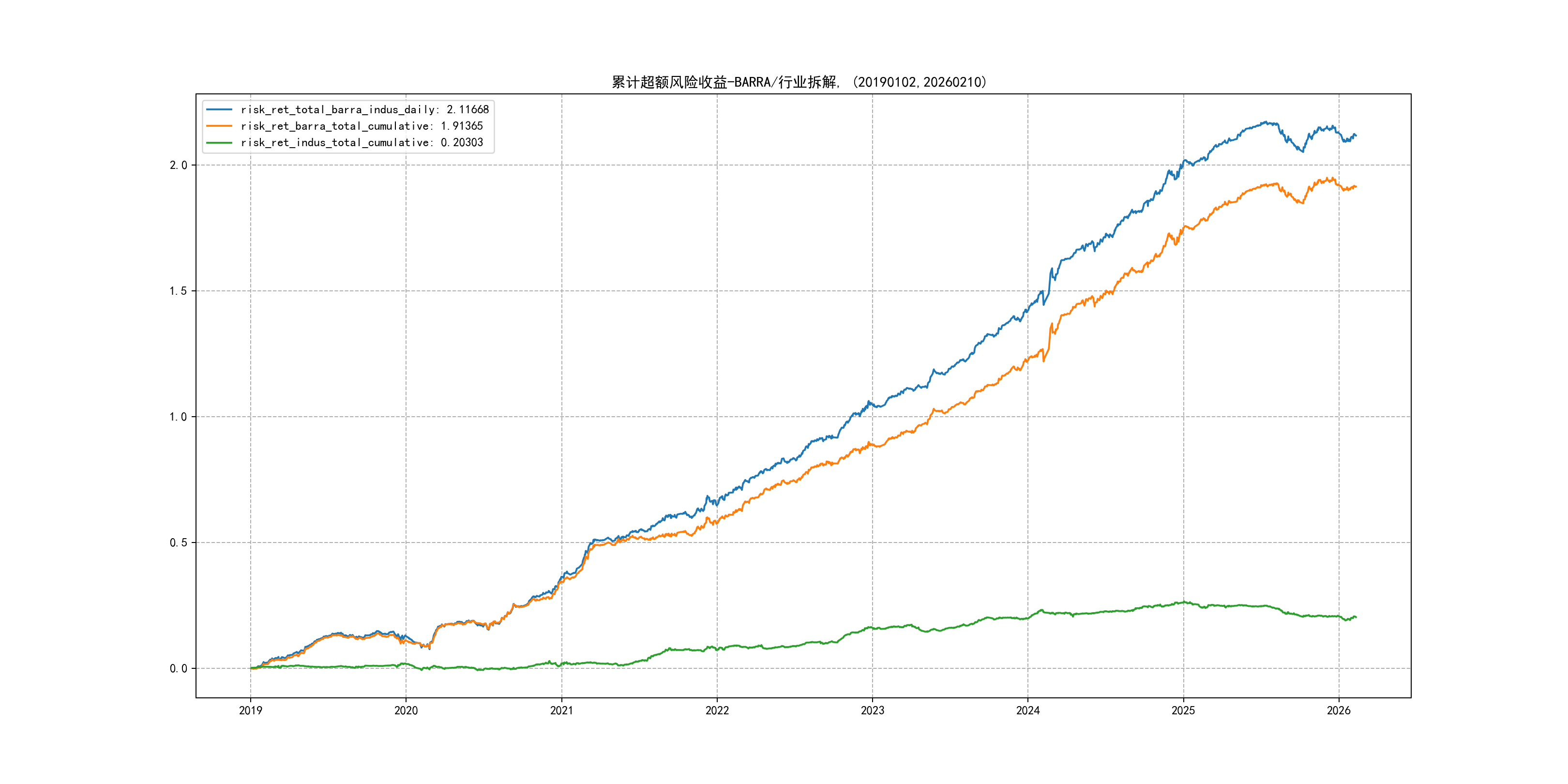The height and width of the screenshot is (784, 1568).
Task: Click the 2024 x-axis tick label
Action: [x=1028, y=710]
